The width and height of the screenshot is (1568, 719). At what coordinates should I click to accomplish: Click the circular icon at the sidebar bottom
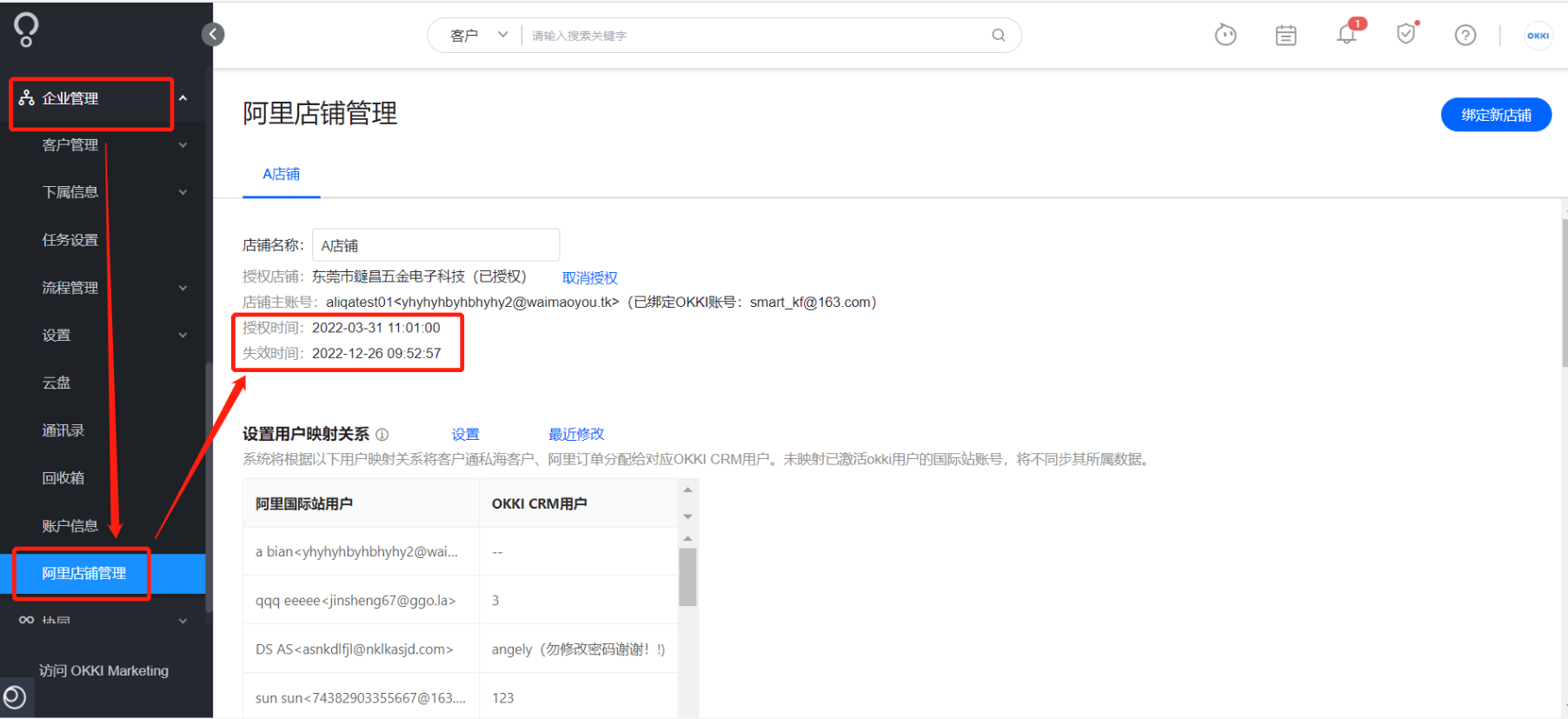[x=15, y=696]
